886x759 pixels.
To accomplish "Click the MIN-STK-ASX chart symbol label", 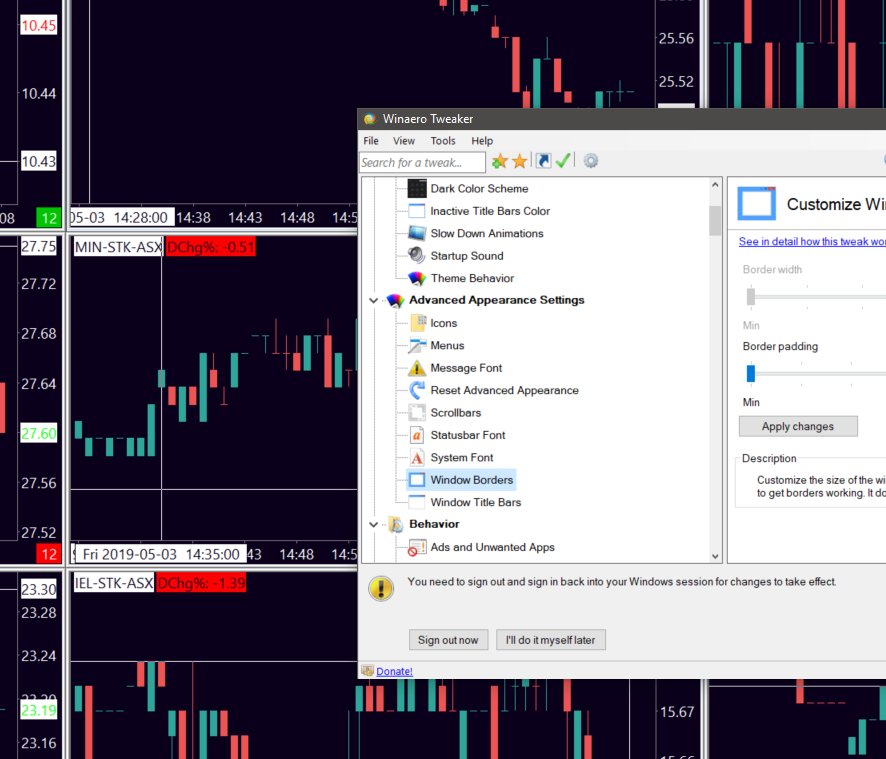I will tap(119, 247).
